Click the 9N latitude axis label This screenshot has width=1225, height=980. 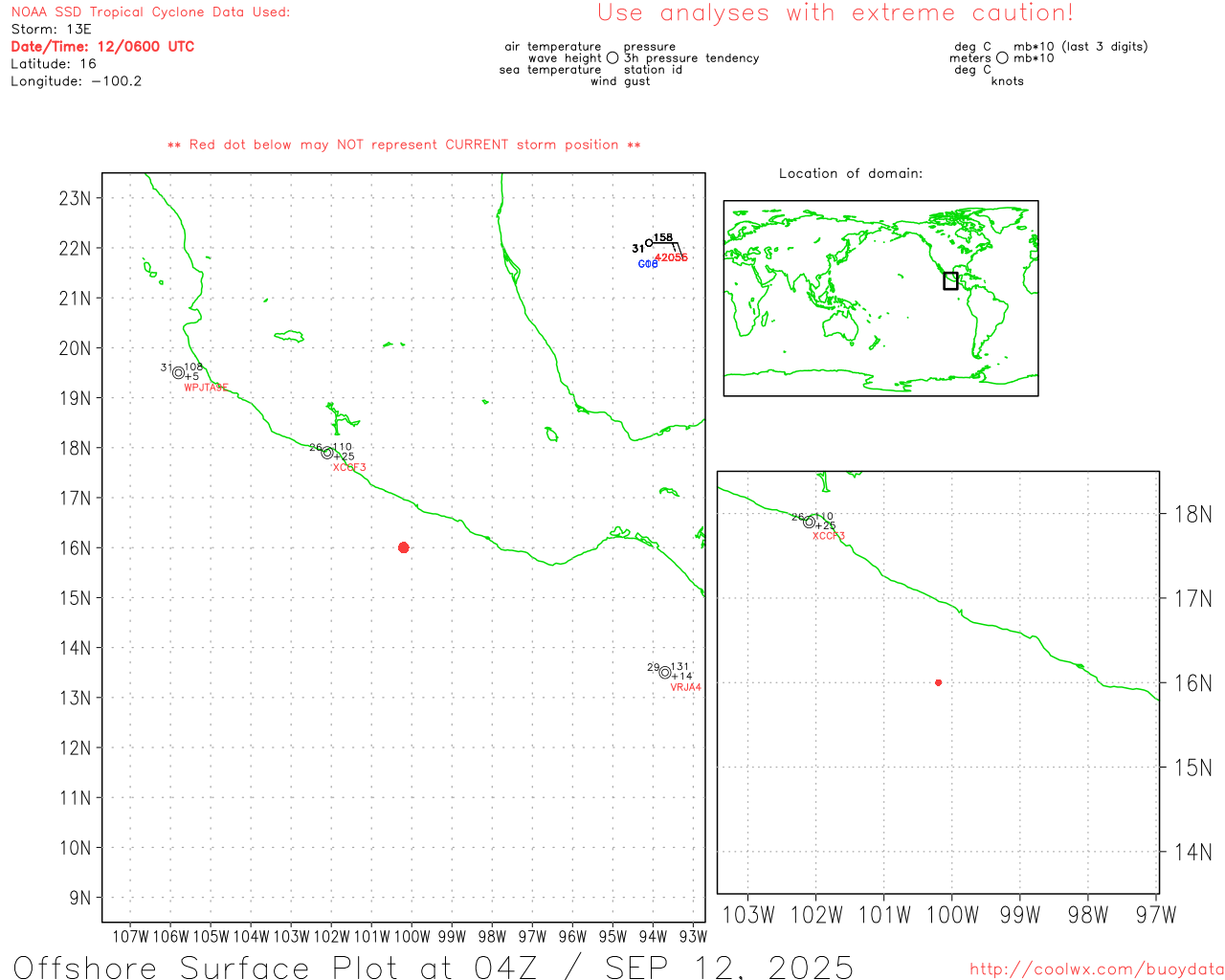tap(79, 899)
